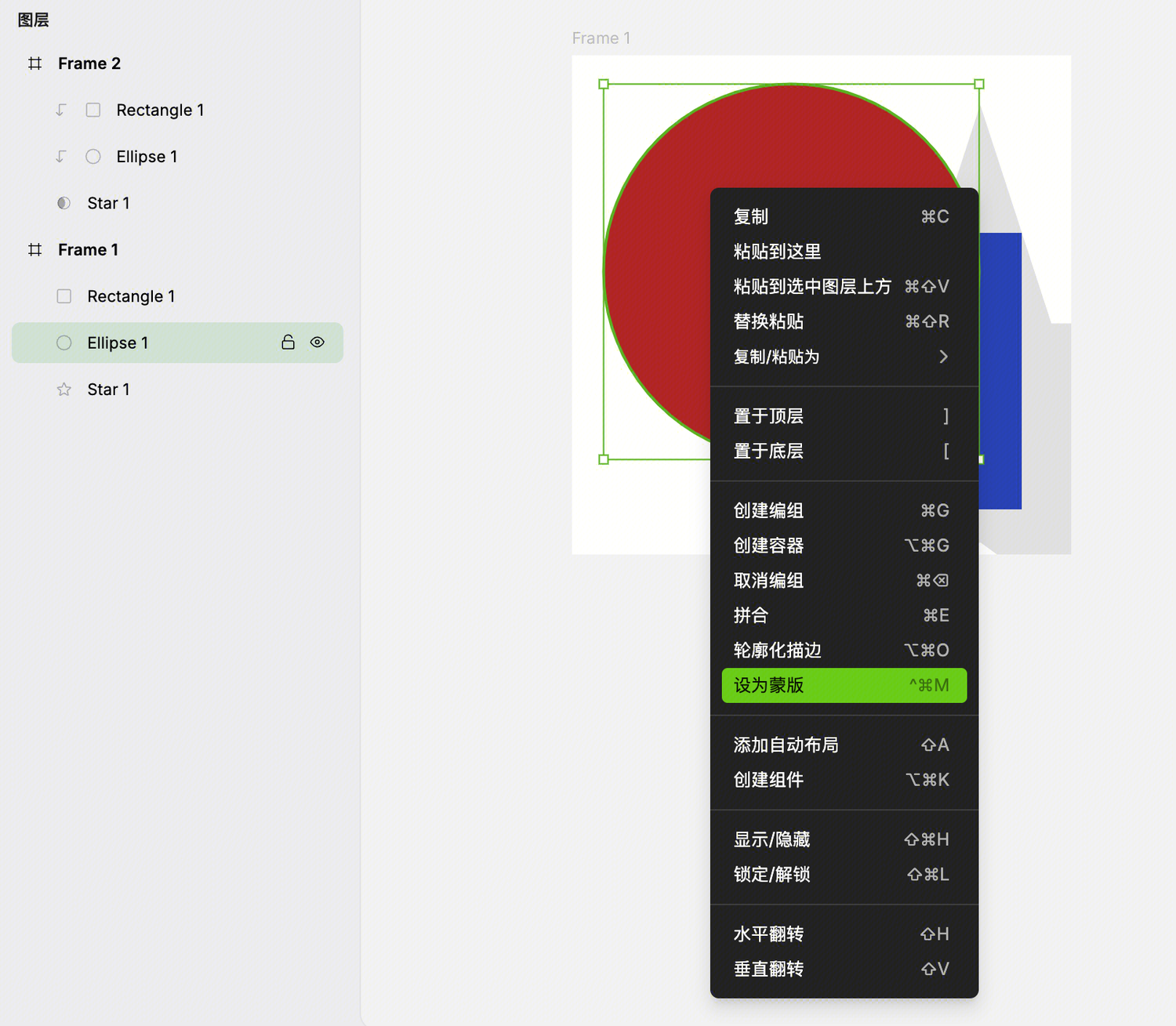Viewport: 1176px width, 1026px height.
Task: Click rectangle icon of Rectangle 1 in Frame 1
Action: (64, 296)
